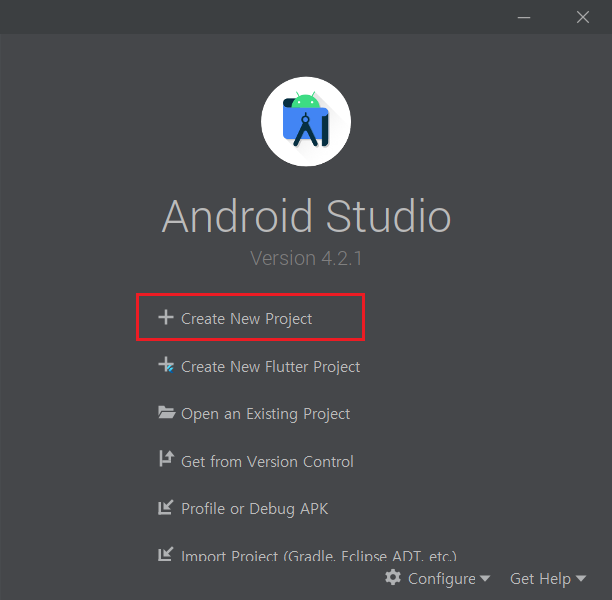Click the Flutter plus icon
612x600 pixels.
click(166, 365)
